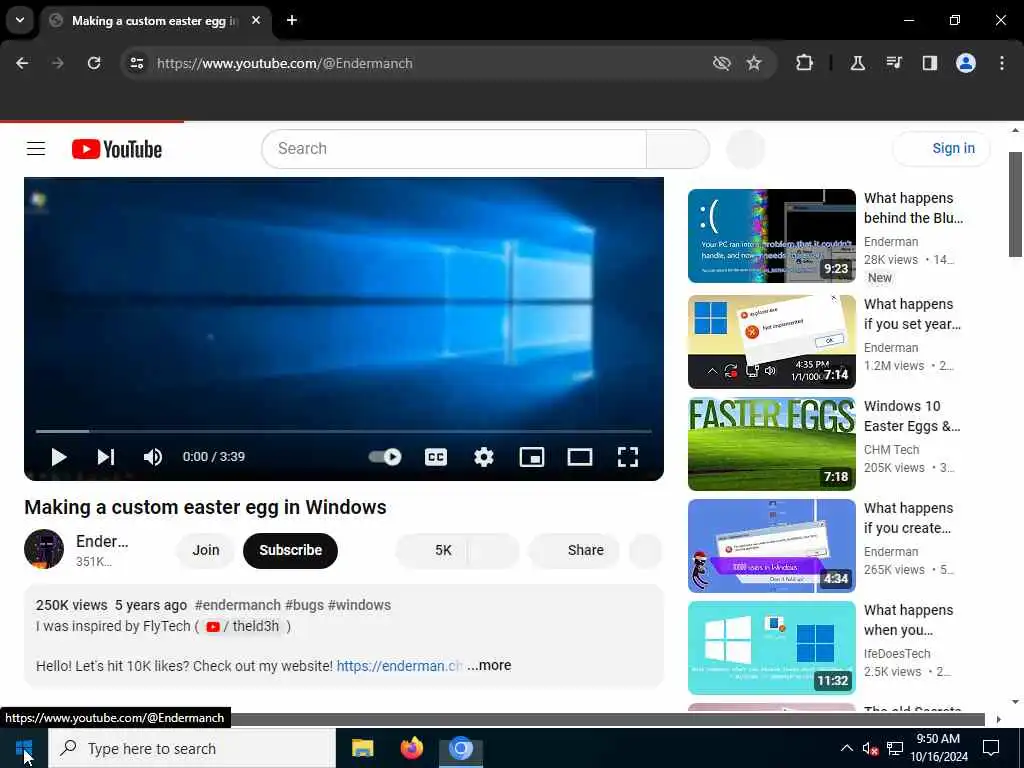Go back with the browser back arrow
Viewport: 1024px width, 768px height.
(x=22, y=63)
